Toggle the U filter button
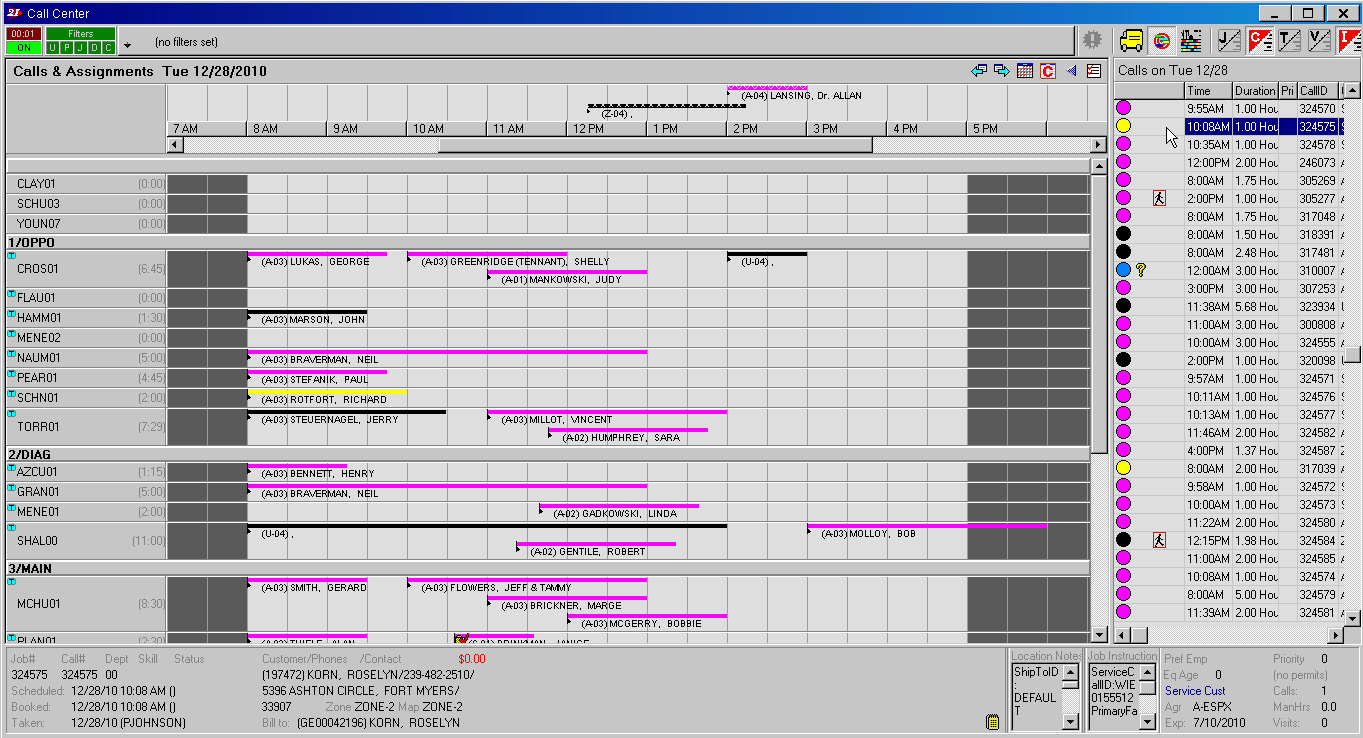The height and width of the screenshot is (738, 1363). [x=53, y=47]
